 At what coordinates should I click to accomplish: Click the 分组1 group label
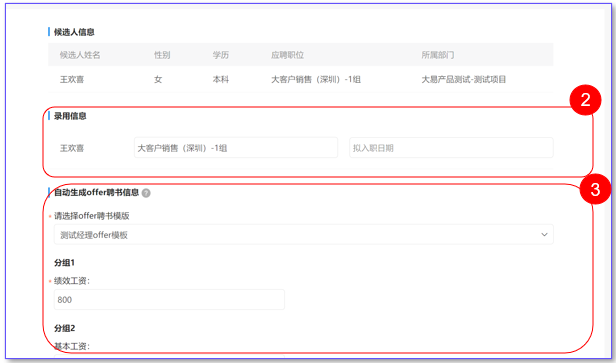(64, 262)
